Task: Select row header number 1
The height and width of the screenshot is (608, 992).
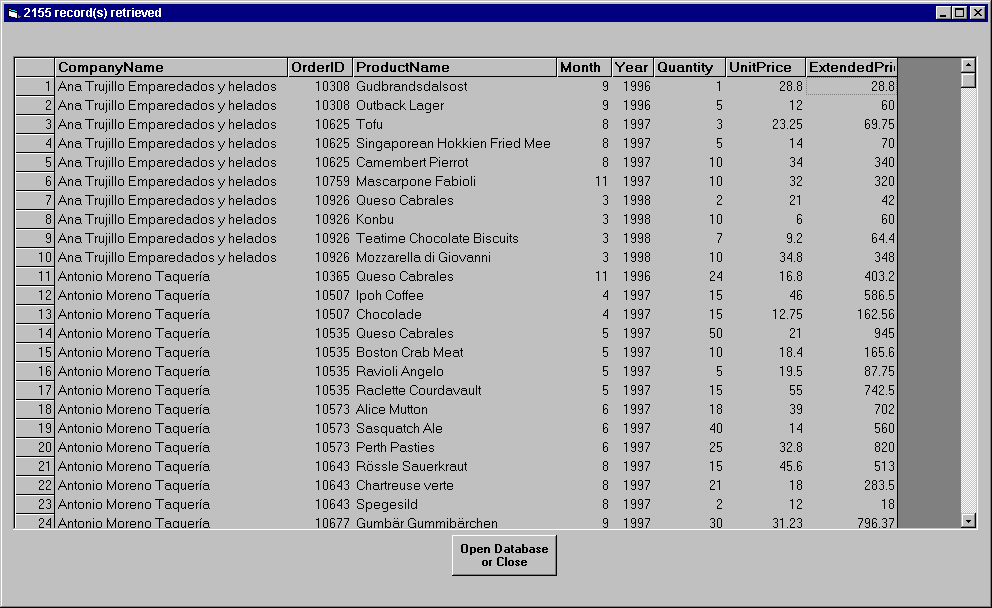Action: coord(35,87)
